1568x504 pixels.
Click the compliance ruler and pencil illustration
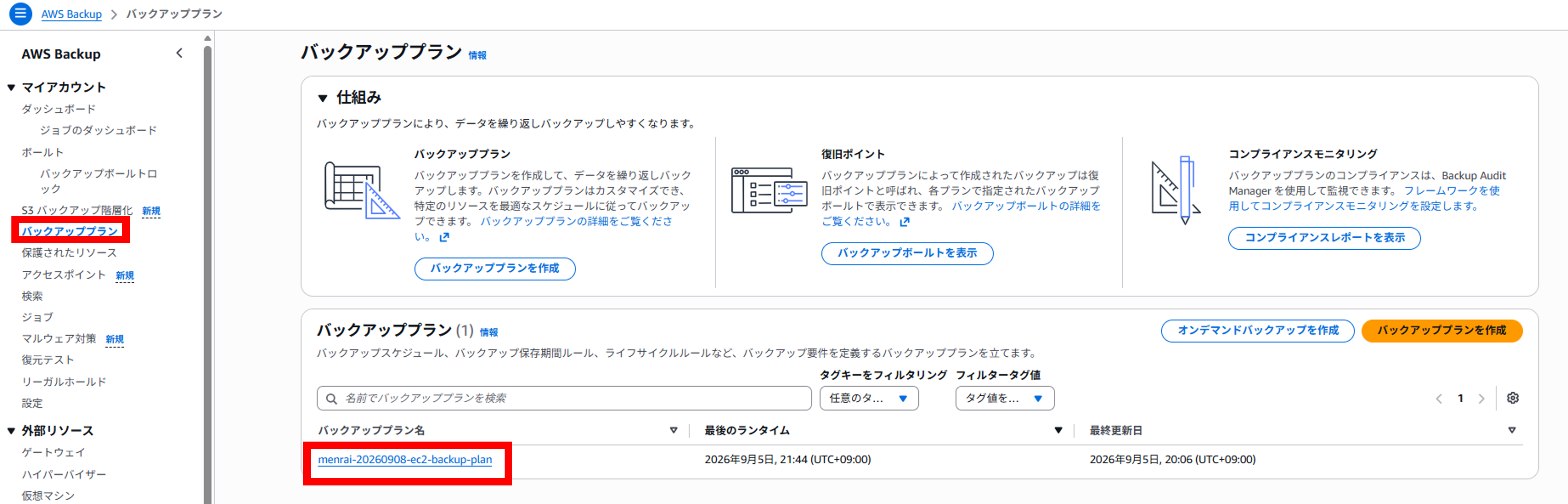(1176, 190)
